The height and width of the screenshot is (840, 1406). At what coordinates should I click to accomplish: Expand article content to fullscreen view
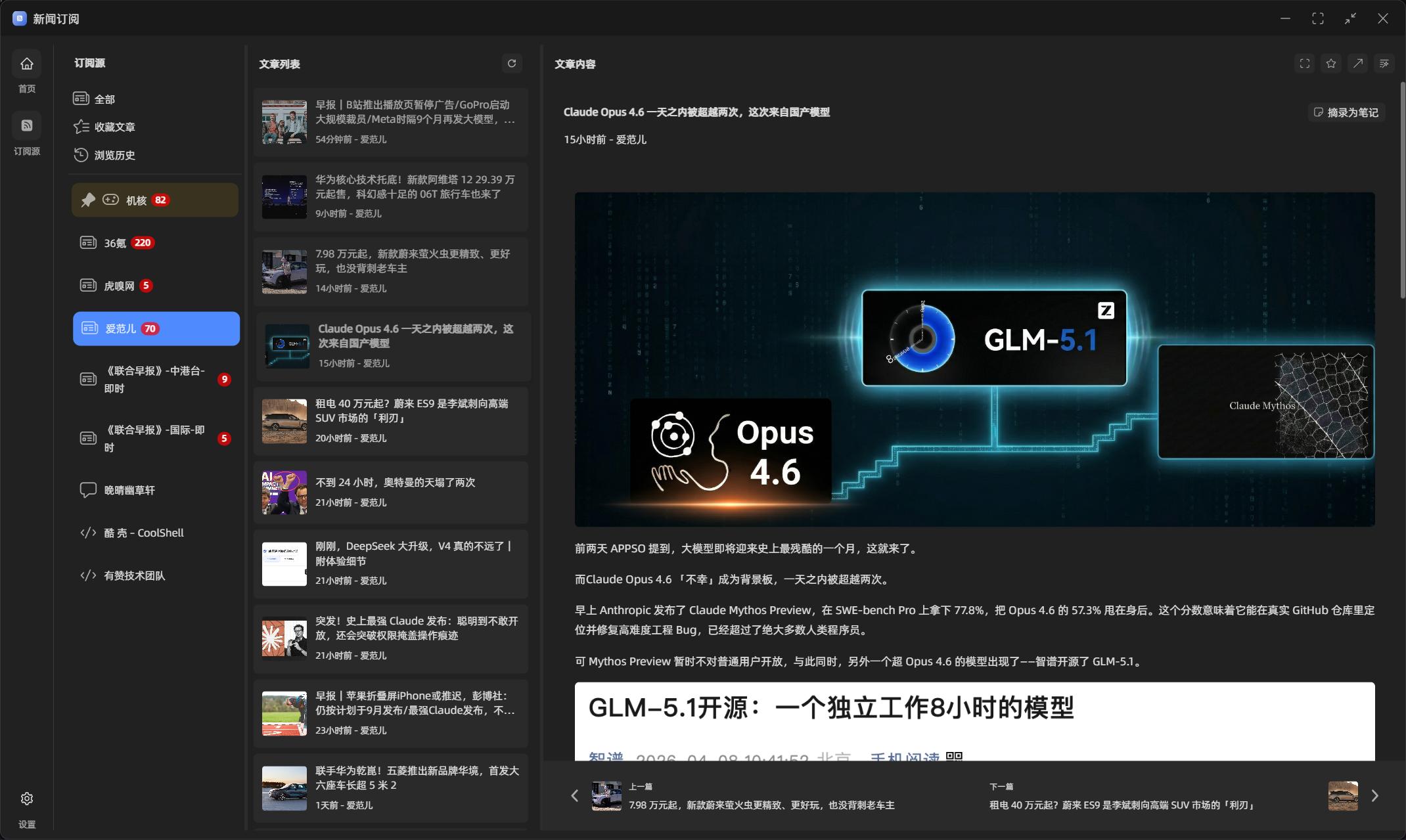(x=1304, y=64)
